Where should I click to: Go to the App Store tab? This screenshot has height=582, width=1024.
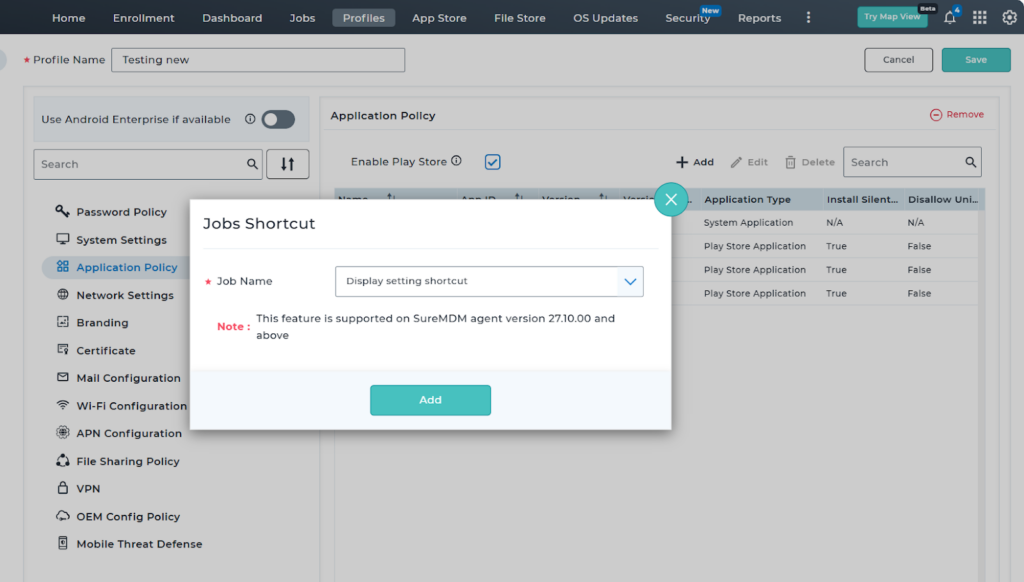point(439,18)
